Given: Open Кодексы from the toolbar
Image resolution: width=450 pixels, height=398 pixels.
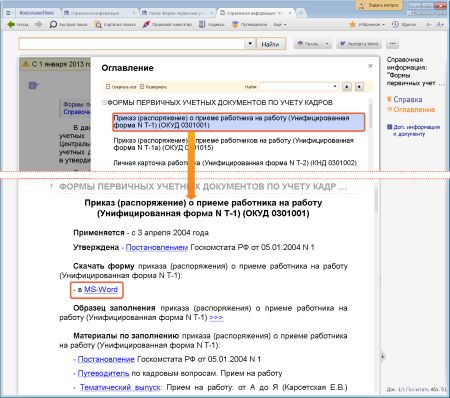Looking at the screenshot, I should pyautogui.click(x=211, y=24).
